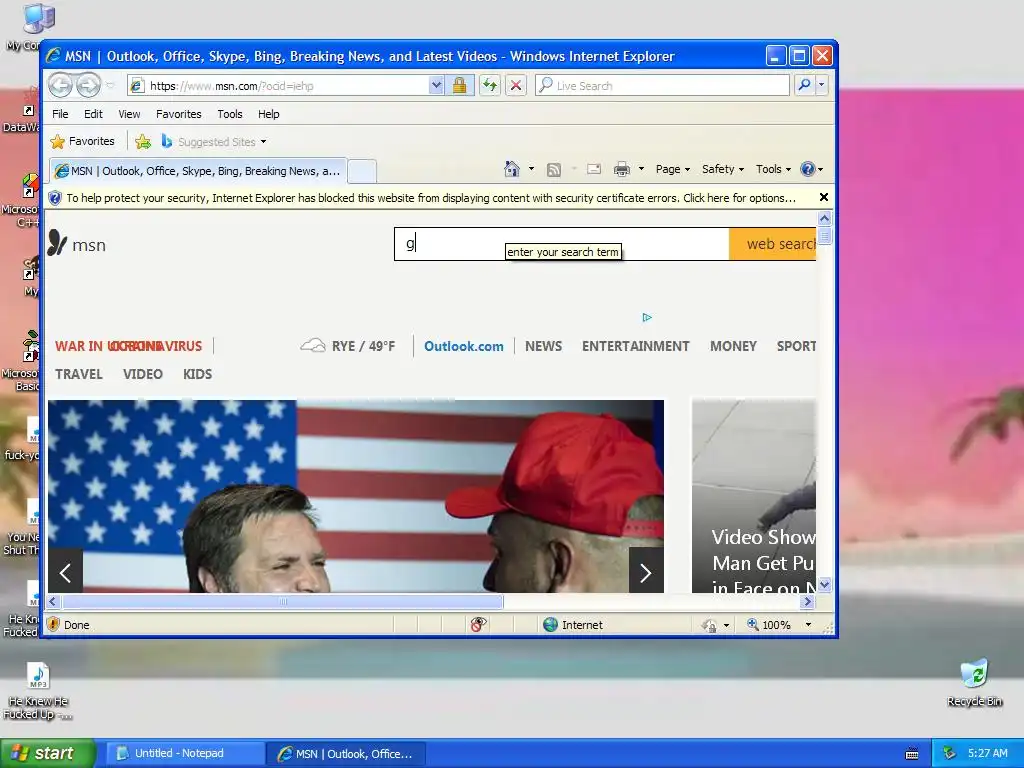Go forward with the Forward arrow button
This screenshot has width=1024, height=768.
[x=88, y=85]
